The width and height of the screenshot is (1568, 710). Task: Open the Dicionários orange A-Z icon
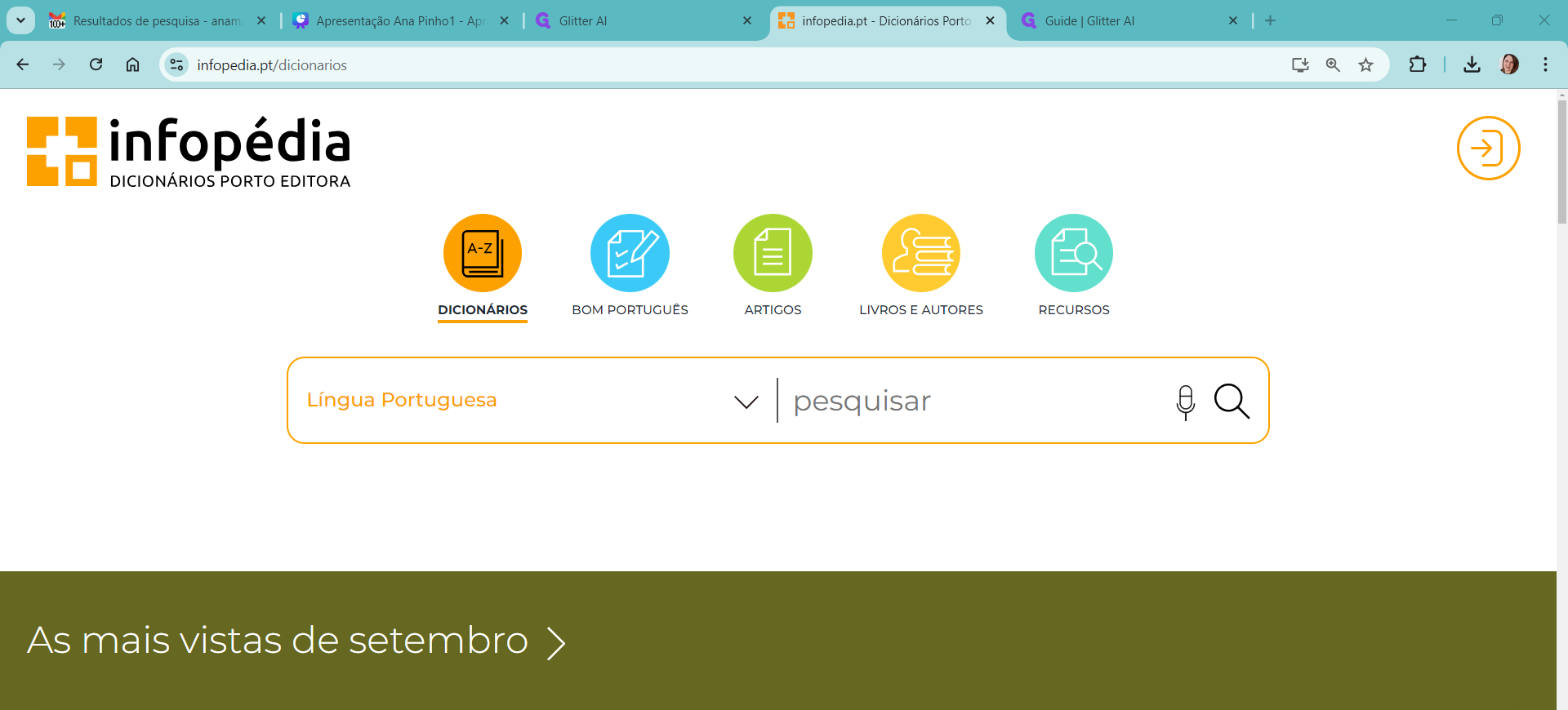click(483, 253)
